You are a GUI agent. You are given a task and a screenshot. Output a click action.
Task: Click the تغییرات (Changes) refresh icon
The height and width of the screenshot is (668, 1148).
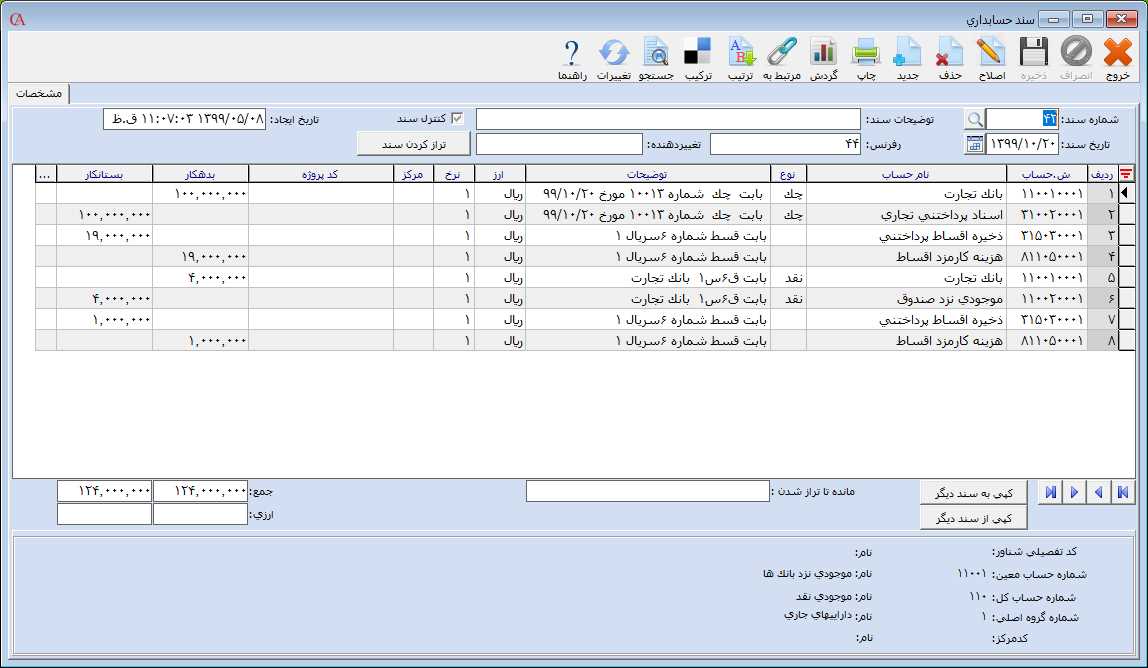[x=613, y=54]
